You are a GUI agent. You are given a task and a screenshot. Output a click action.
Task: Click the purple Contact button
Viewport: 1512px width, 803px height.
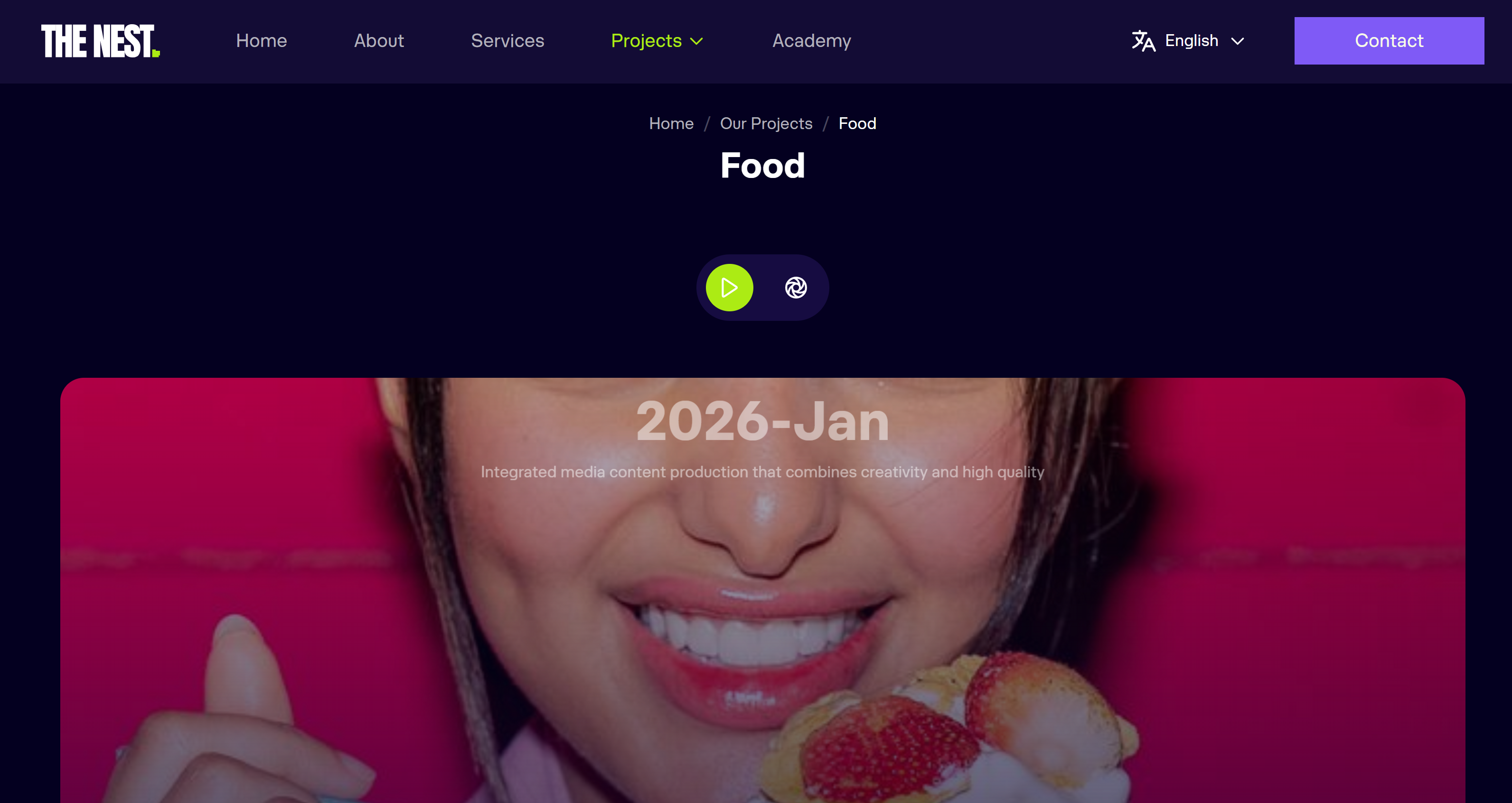pyautogui.click(x=1389, y=40)
